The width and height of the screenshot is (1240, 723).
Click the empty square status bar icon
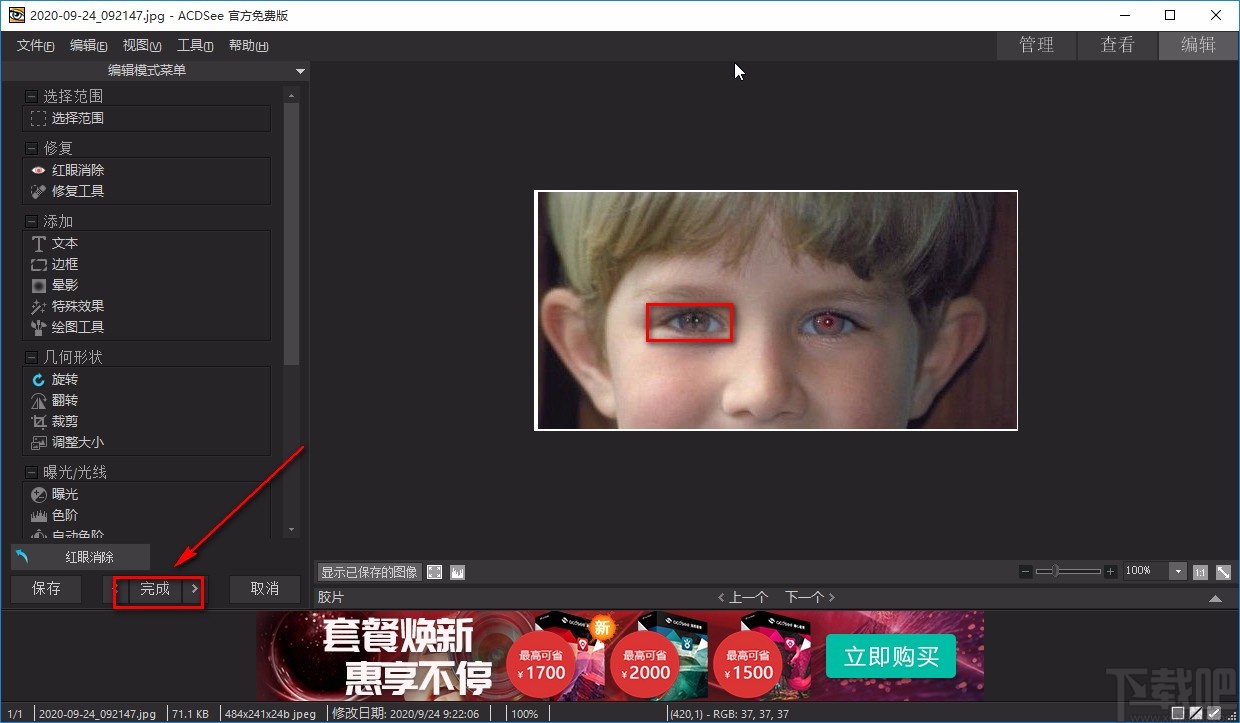1178,713
